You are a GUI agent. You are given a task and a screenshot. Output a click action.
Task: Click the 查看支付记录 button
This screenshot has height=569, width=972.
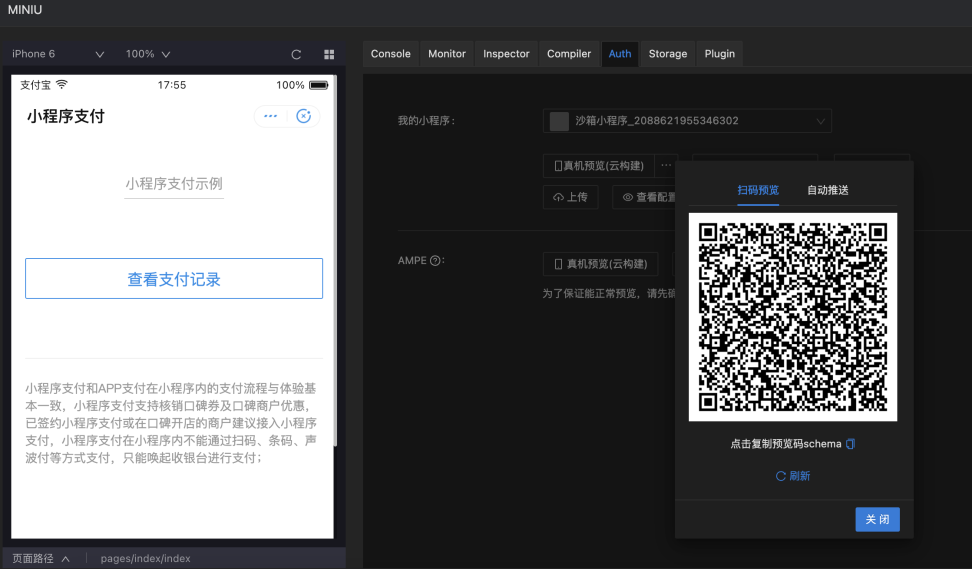pyautogui.click(x=174, y=279)
